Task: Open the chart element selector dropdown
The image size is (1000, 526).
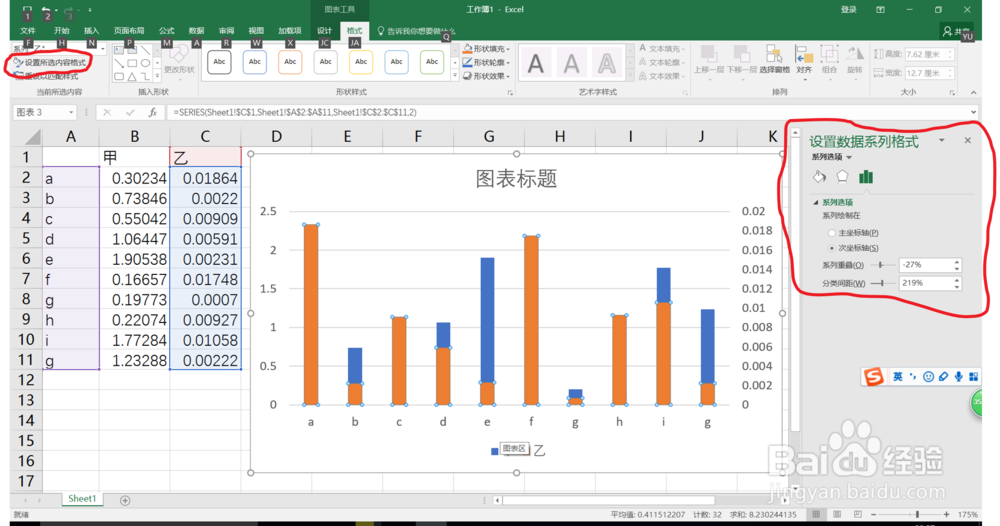Action: [103, 48]
